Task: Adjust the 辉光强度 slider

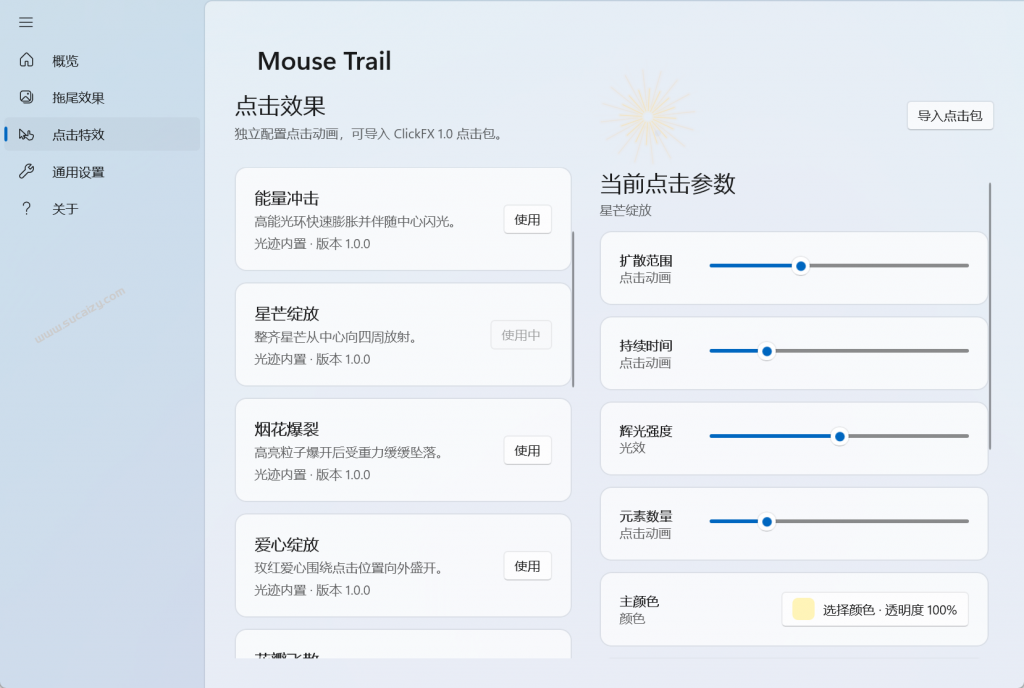Action: [x=839, y=436]
